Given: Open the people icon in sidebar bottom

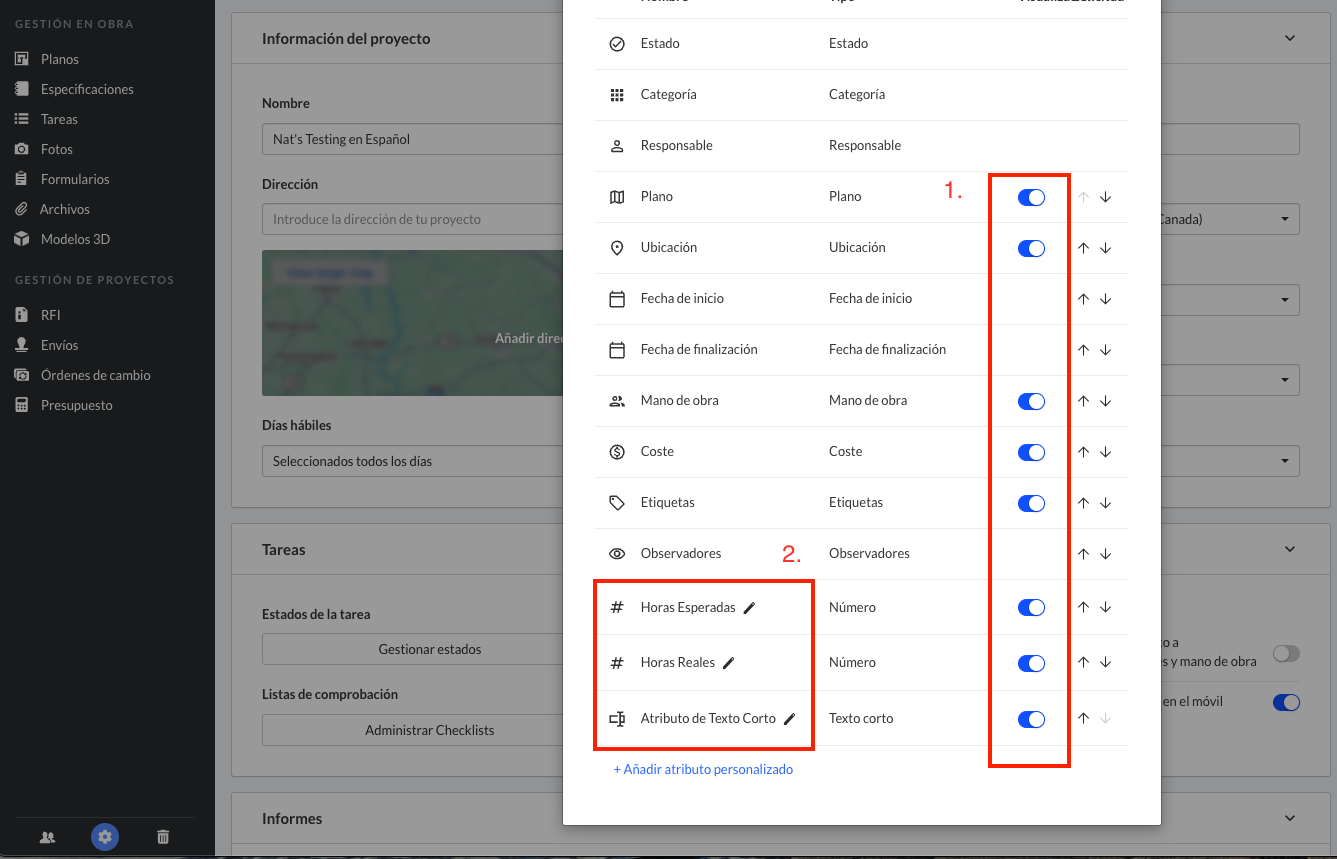Looking at the screenshot, I should 47,837.
